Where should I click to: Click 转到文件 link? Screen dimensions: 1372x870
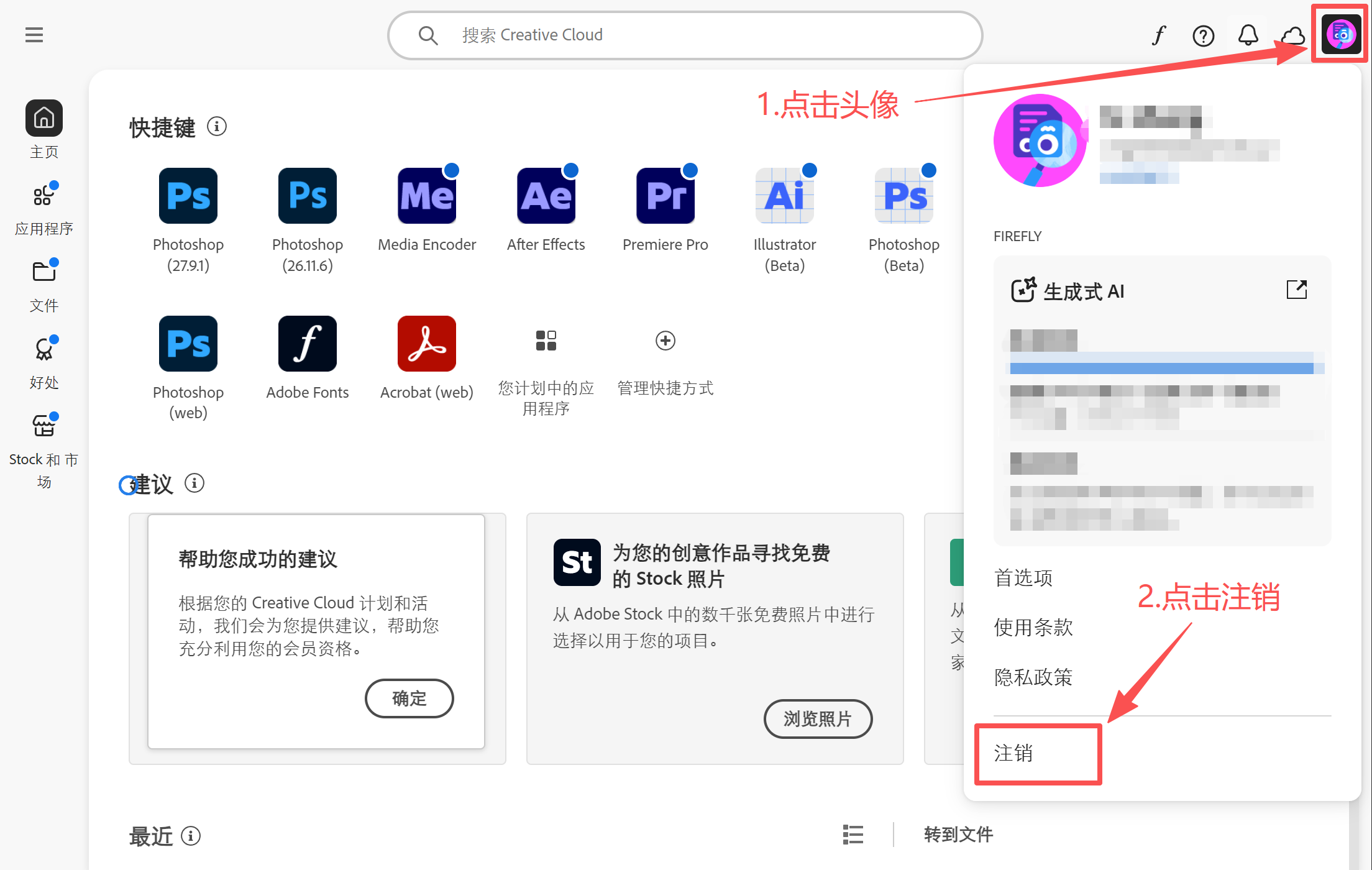[959, 835]
